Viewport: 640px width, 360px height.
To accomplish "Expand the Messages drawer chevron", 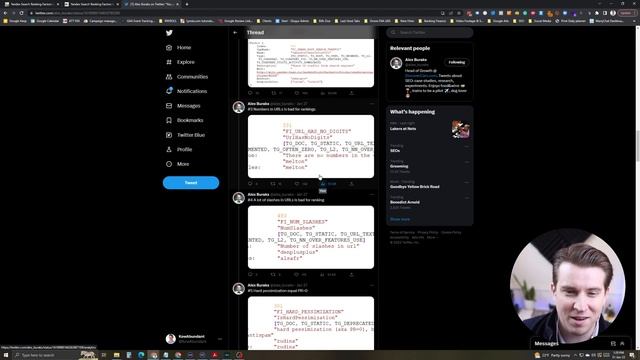I will 622,344.
